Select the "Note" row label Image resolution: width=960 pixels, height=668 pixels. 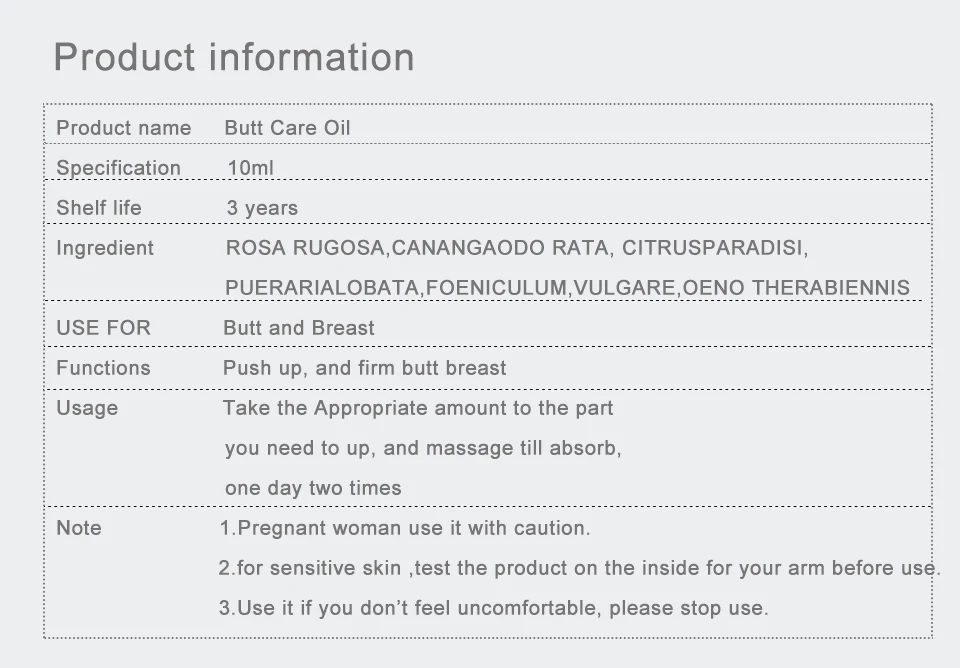tap(79, 528)
